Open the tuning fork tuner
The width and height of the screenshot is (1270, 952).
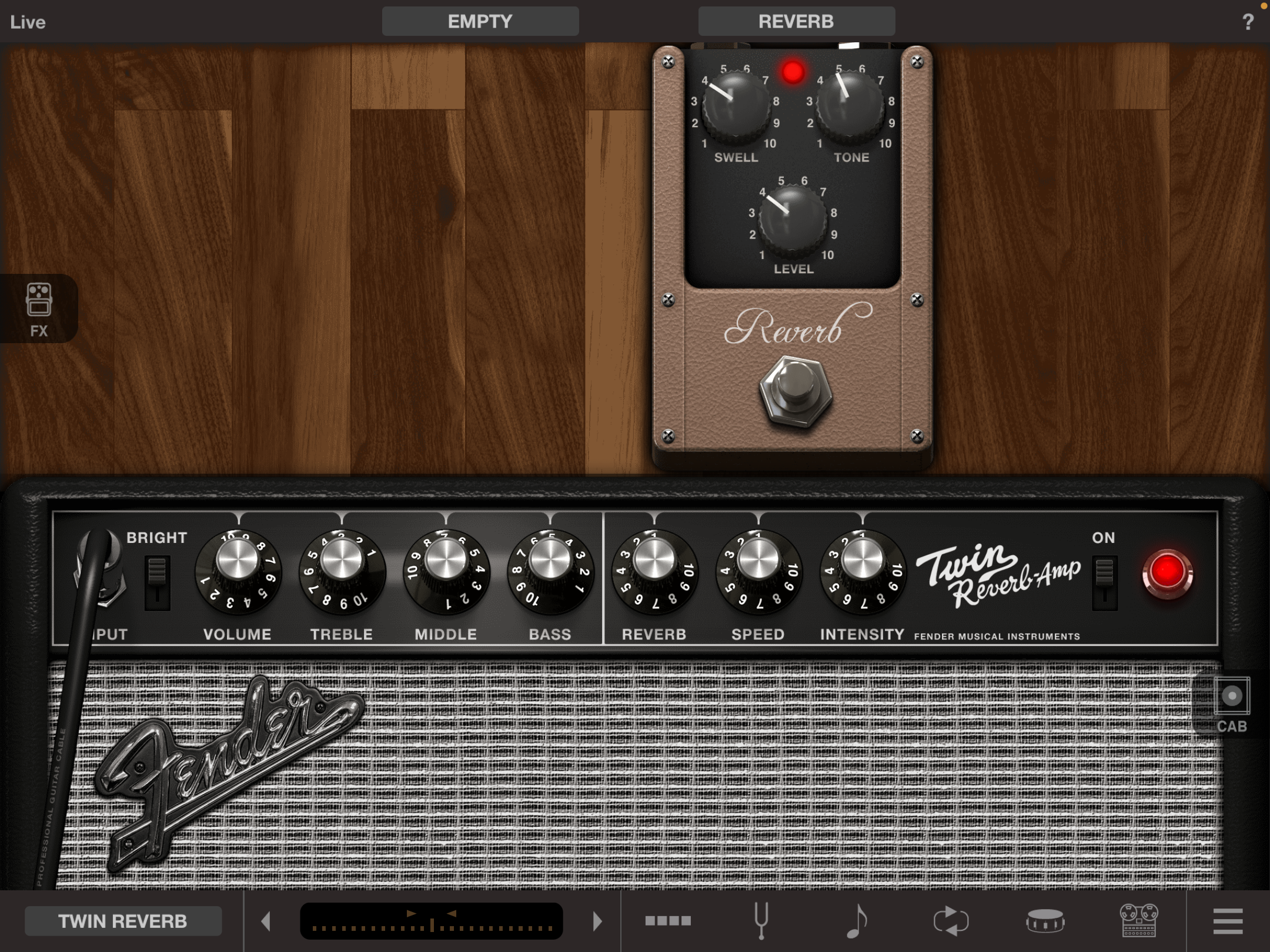(761, 921)
